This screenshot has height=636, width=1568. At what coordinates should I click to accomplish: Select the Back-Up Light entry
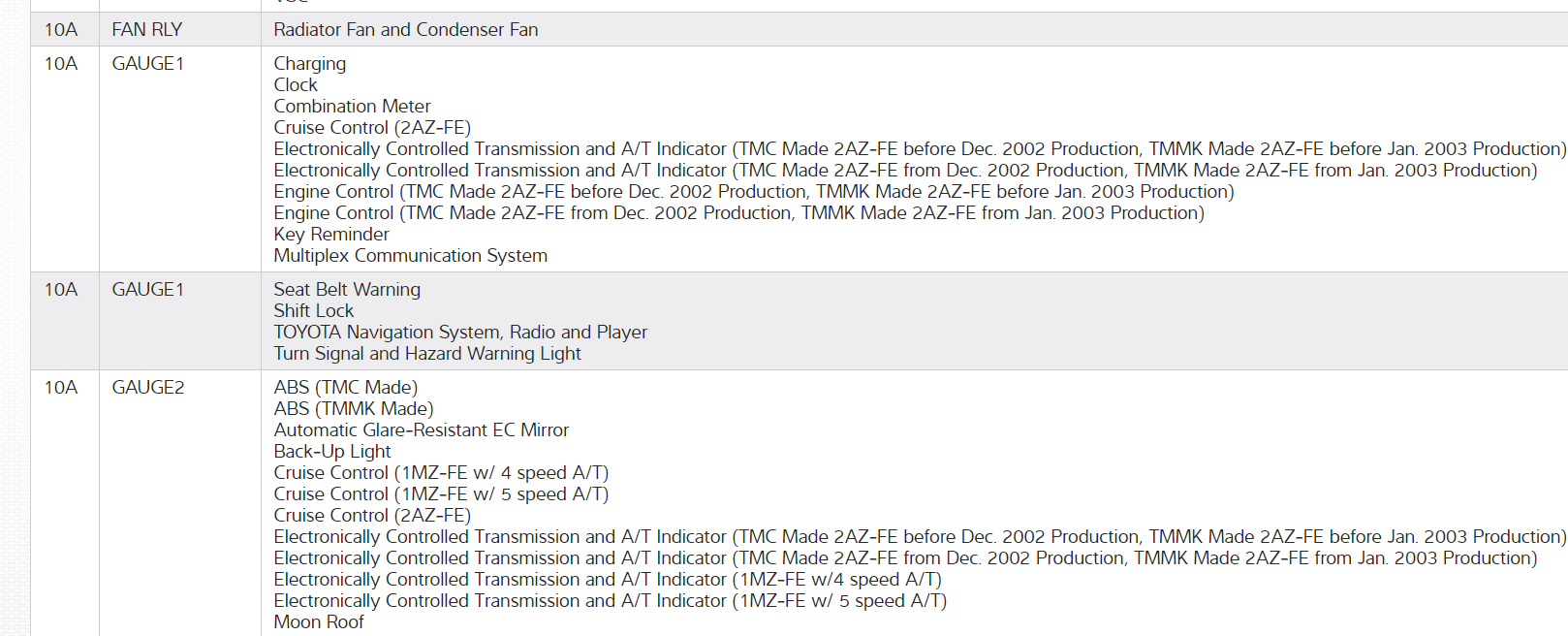332,452
